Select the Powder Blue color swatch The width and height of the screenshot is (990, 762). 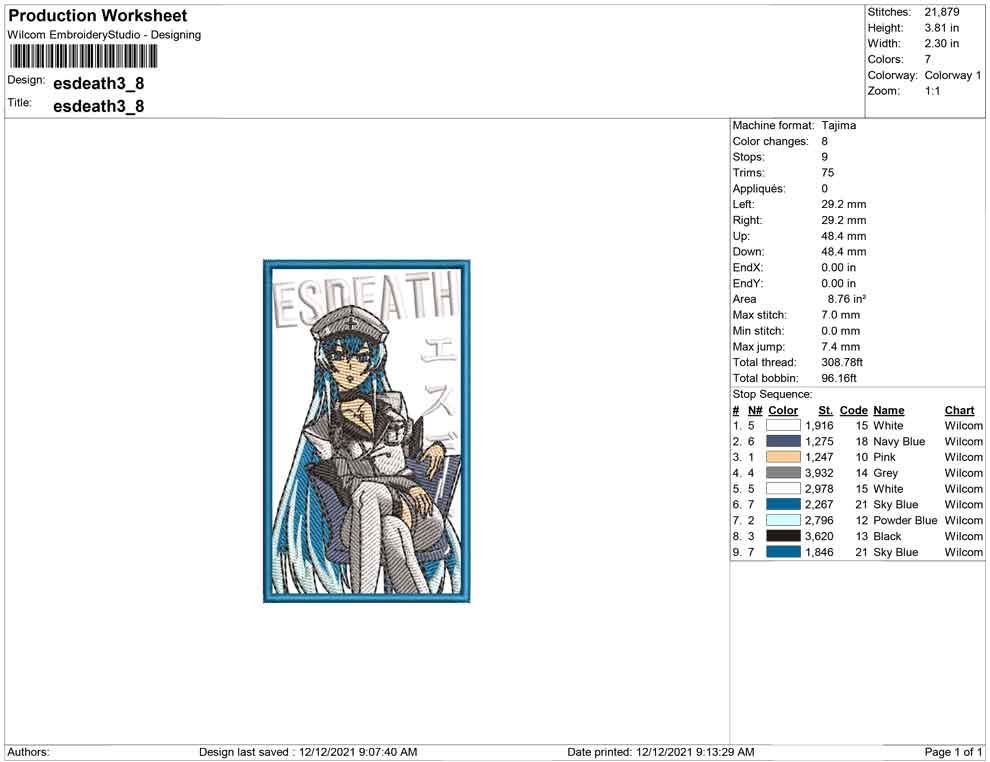pos(783,520)
